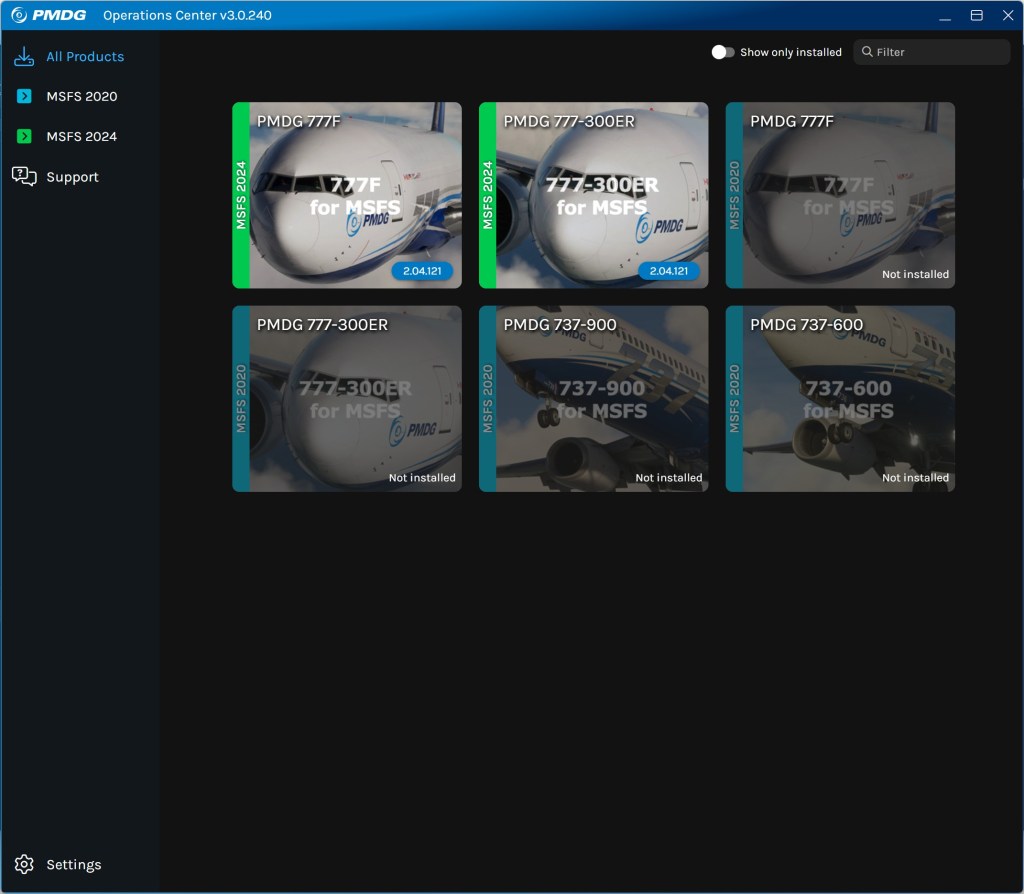The height and width of the screenshot is (894, 1024).
Task: Click the MSFS 2020 blue arrow icon
Action: 24,97
